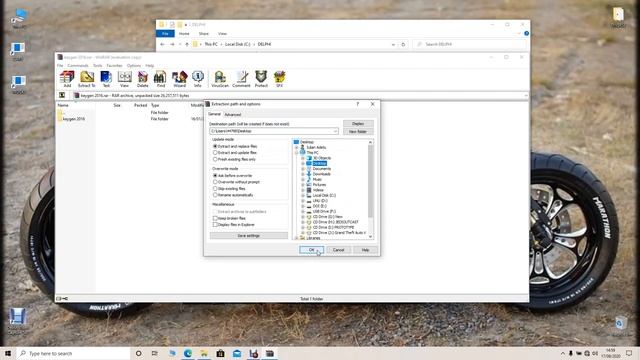The width and height of the screenshot is (640, 360).
Task: Open the Commands menu in WinRAR
Action: click(x=78, y=65)
